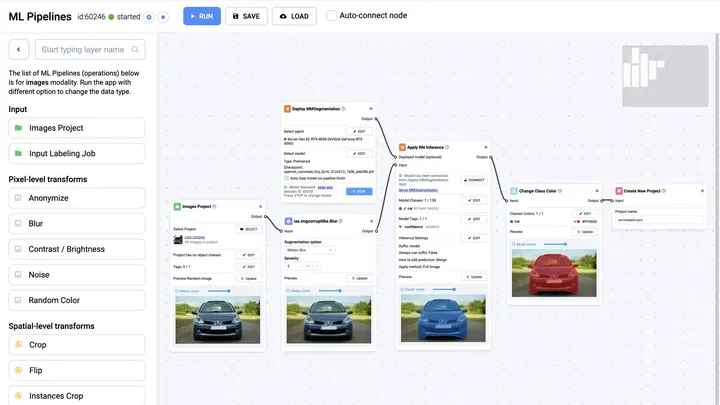Select the Flip spatial transform
The height and width of the screenshot is (405, 720).
coord(77,370)
